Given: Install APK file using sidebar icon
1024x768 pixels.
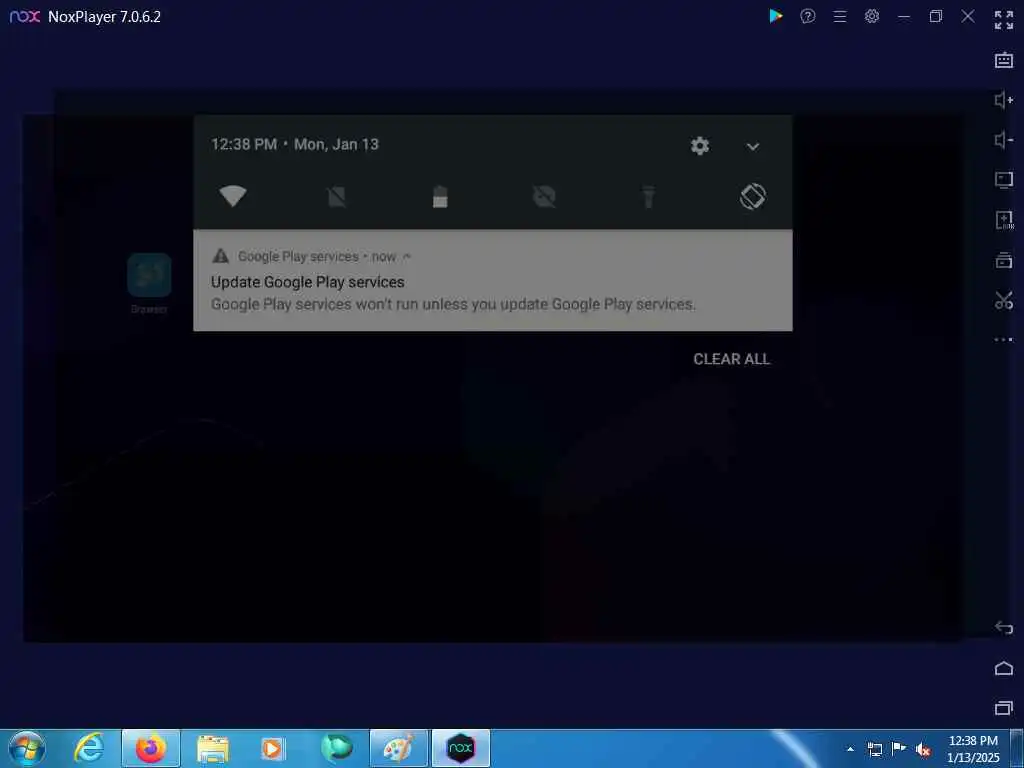Looking at the screenshot, I should point(1004,220).
